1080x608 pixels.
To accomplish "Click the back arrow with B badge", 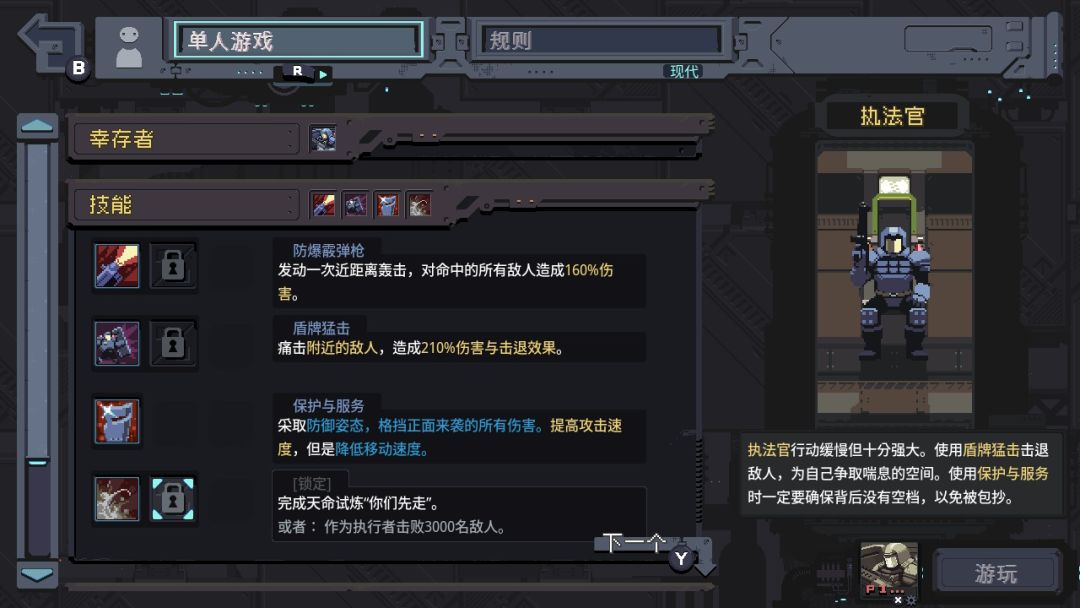I will 54,45.
